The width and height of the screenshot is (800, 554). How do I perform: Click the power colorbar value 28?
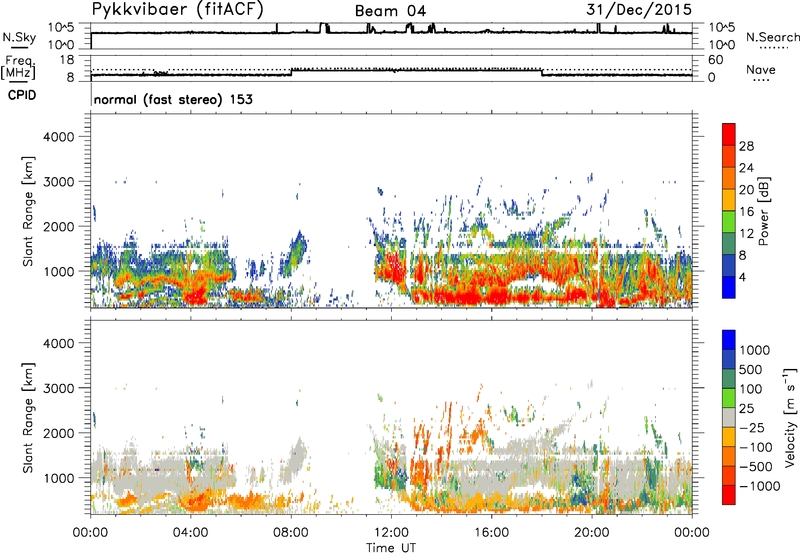pos(746,146)
